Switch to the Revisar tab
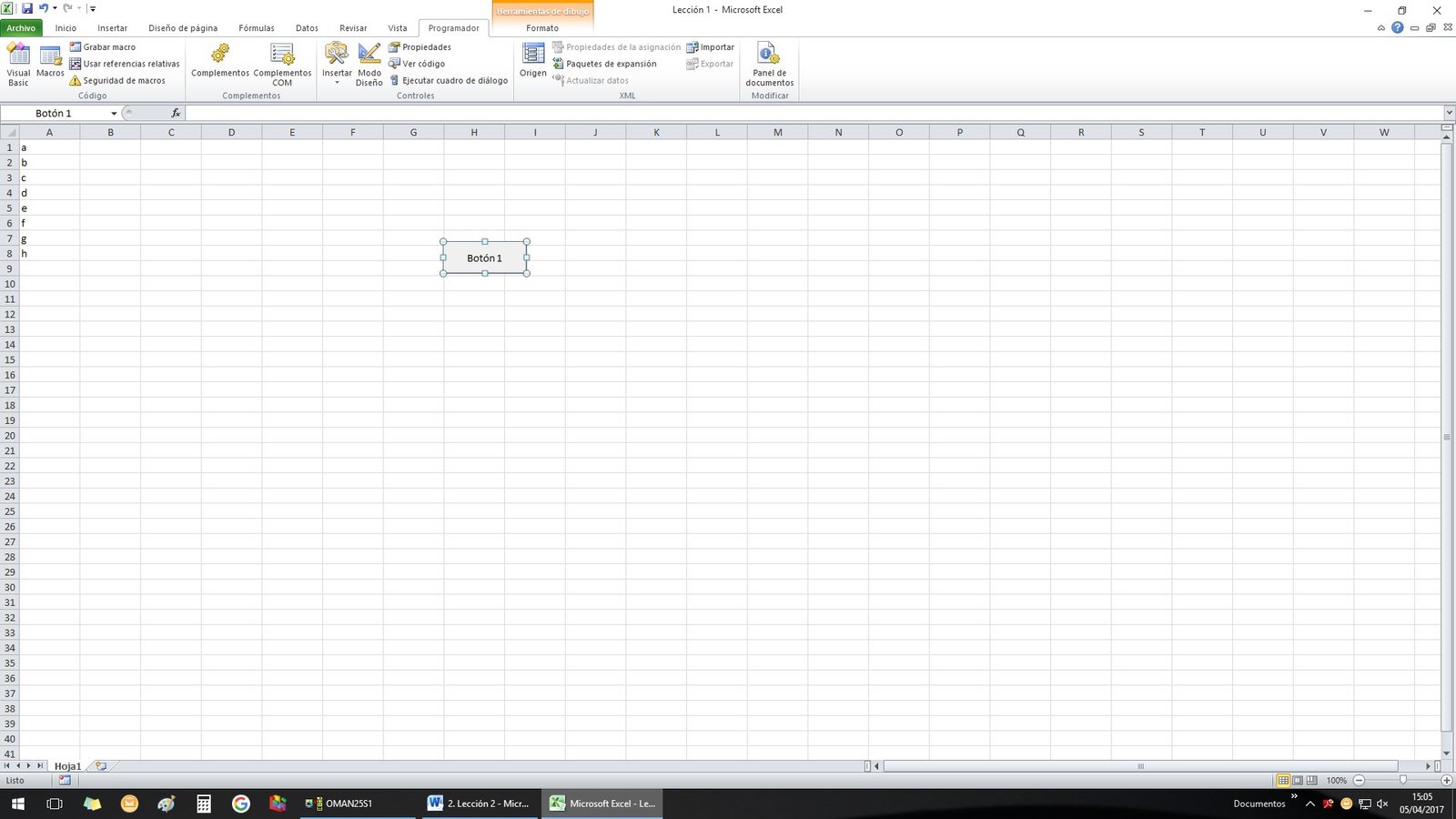The height and width of the screenshot is (819, 1456). pos(353,28)
